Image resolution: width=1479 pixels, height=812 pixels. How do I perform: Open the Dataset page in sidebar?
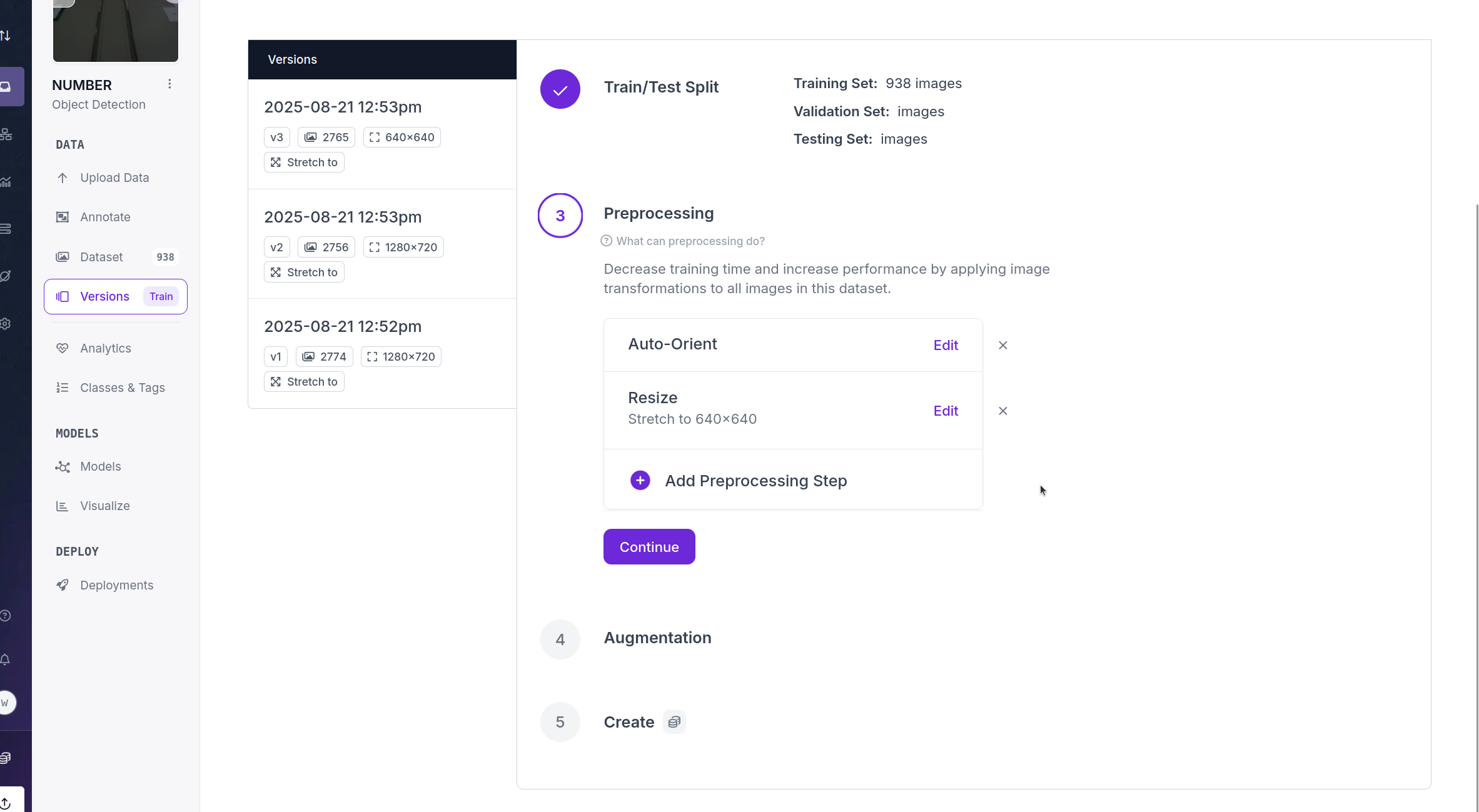tap(101, 257)
